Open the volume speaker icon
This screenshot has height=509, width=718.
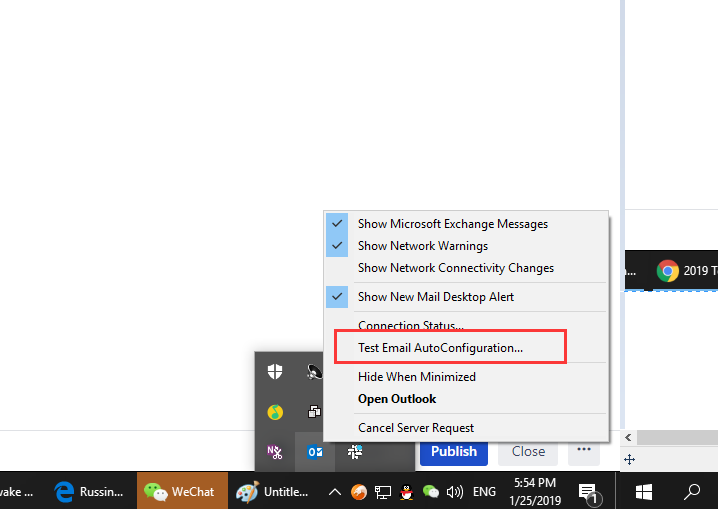(455, 491)
